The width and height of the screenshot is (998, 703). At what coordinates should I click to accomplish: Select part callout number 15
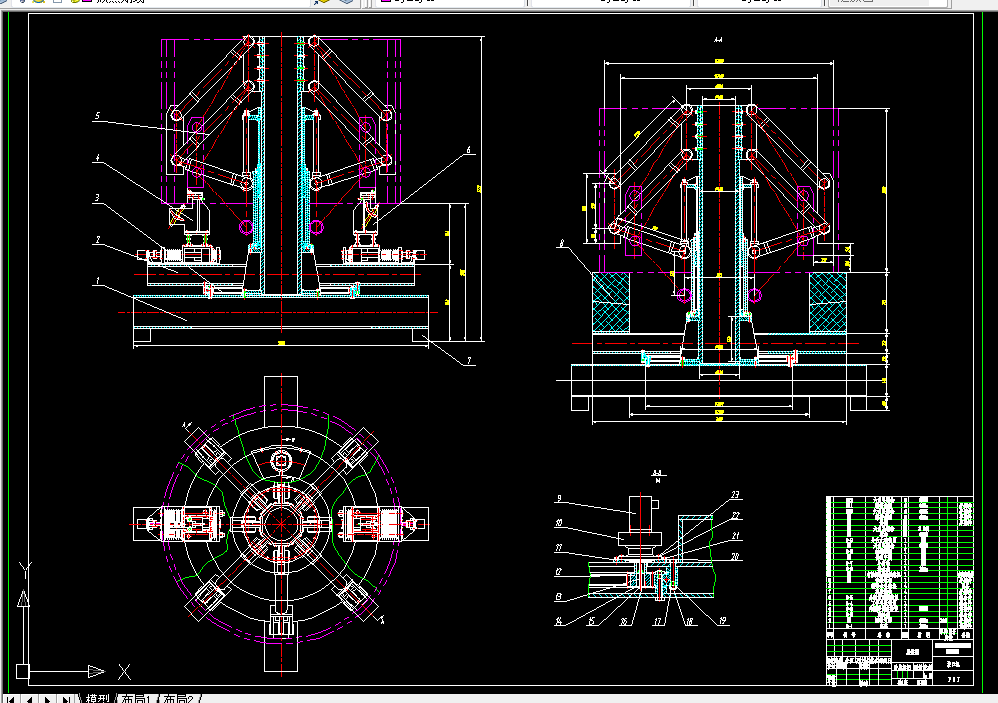(591, 621)
